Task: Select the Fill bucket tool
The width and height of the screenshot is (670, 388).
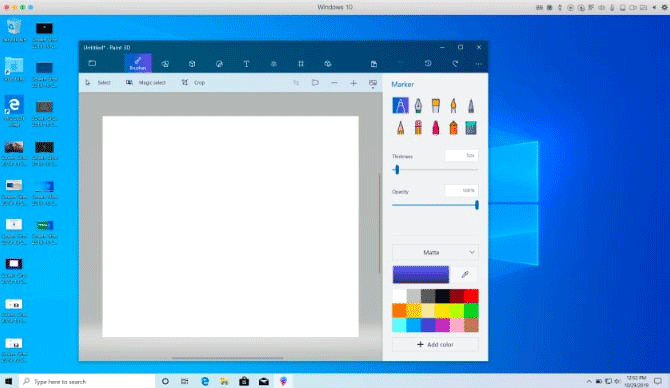Action: (471, 127)
